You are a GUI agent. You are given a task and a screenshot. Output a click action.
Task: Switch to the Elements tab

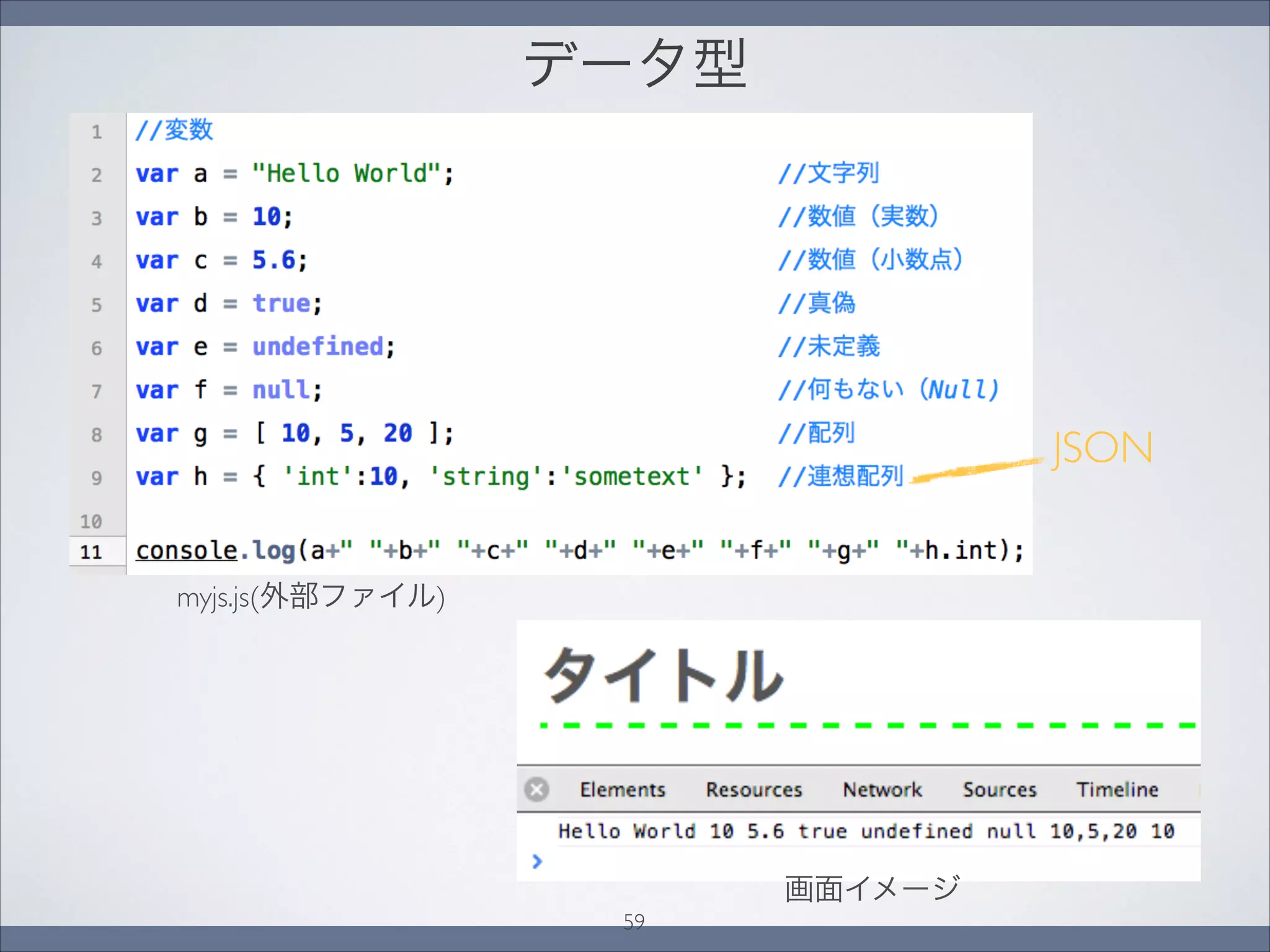click(x=623, y=790)
